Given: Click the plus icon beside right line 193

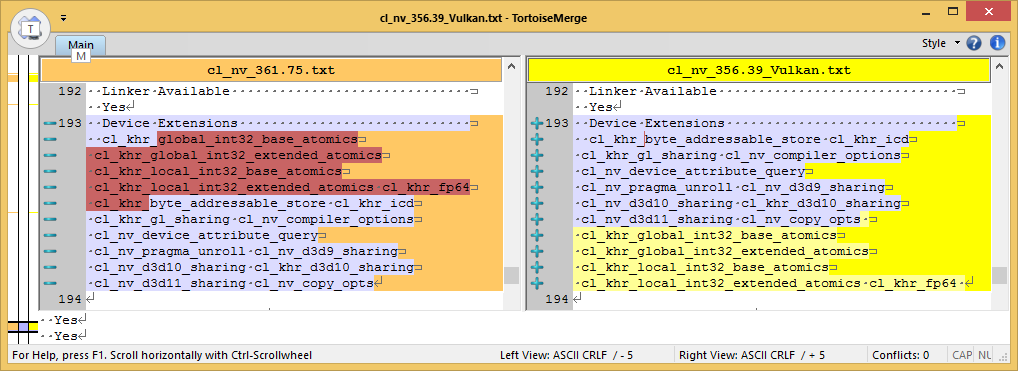Looking at the screenshot, I should point(536,123).
